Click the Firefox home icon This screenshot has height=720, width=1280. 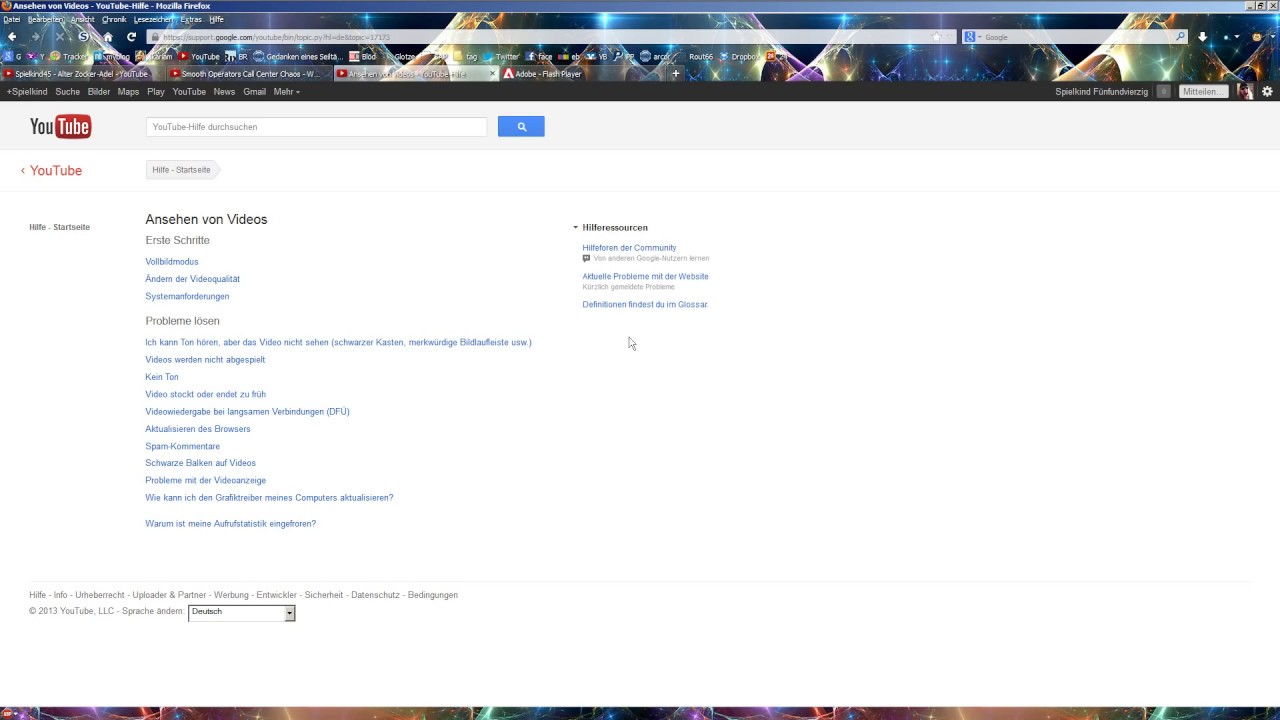[108, 37]
